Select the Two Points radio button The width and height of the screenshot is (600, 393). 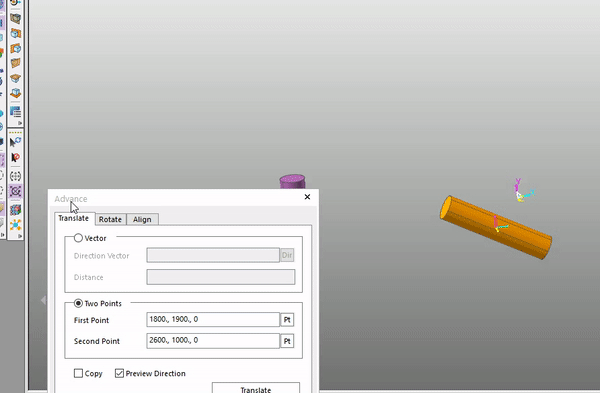[x=78, y=303]
